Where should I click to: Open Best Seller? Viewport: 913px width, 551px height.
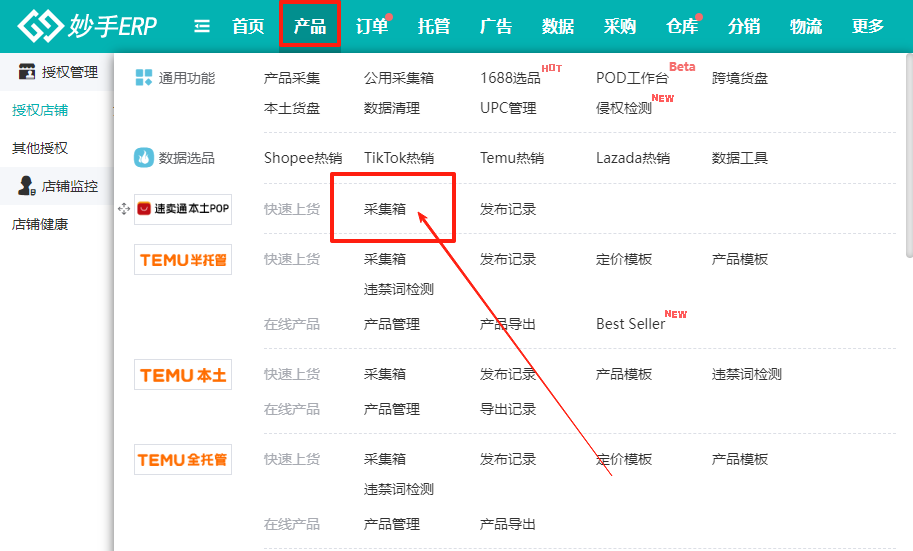point(631,324)
